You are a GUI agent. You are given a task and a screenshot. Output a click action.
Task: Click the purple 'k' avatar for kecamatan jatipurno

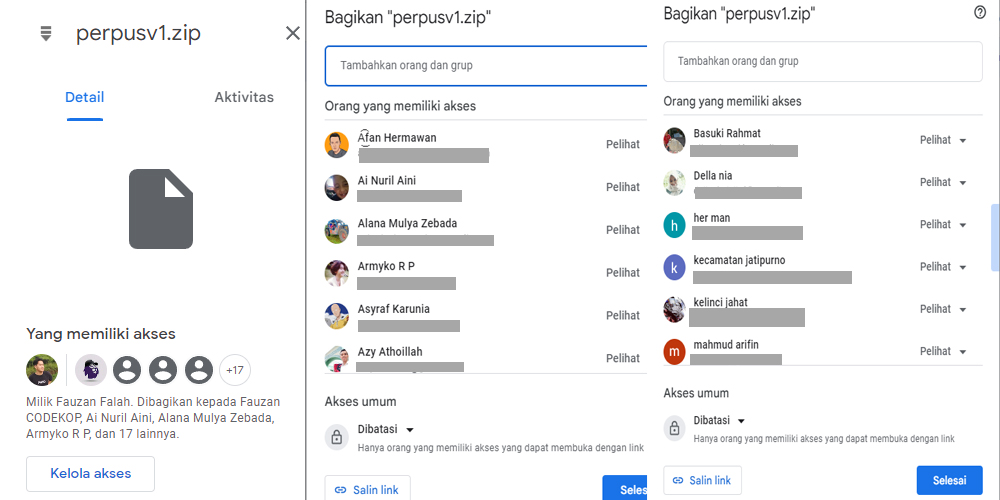(674, 268)
